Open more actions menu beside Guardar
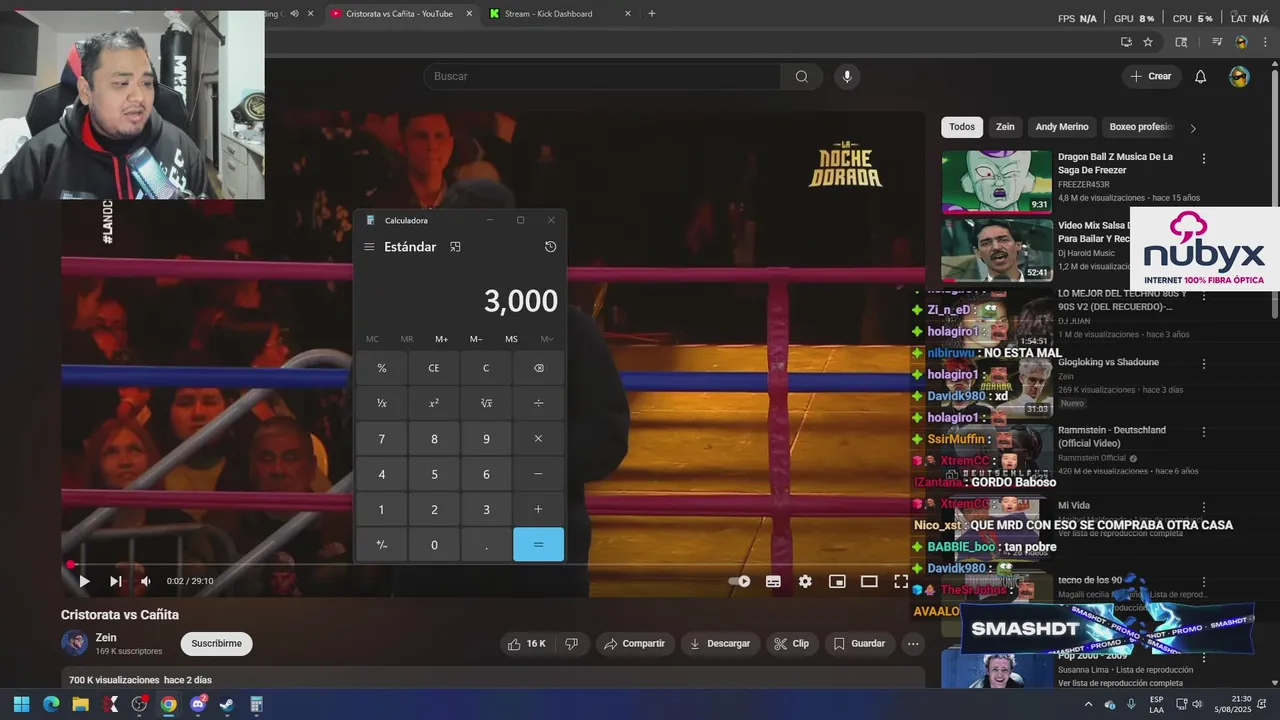This screenshot has width=1280, height=720. click(x=913, y=643)
